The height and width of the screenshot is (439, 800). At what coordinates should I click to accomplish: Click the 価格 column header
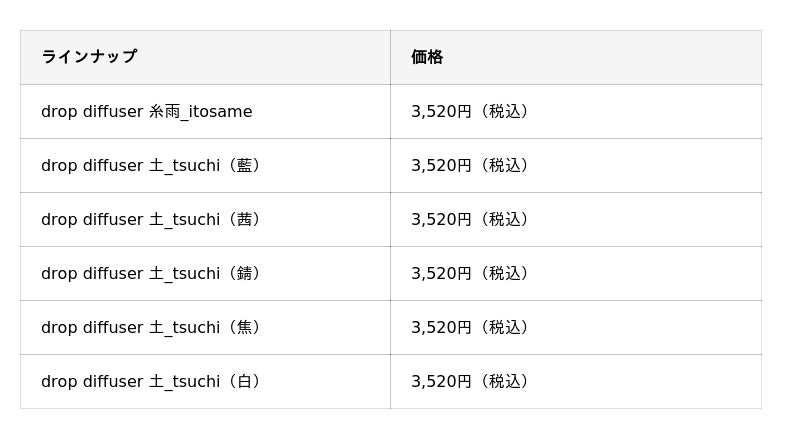click(427, 57)
